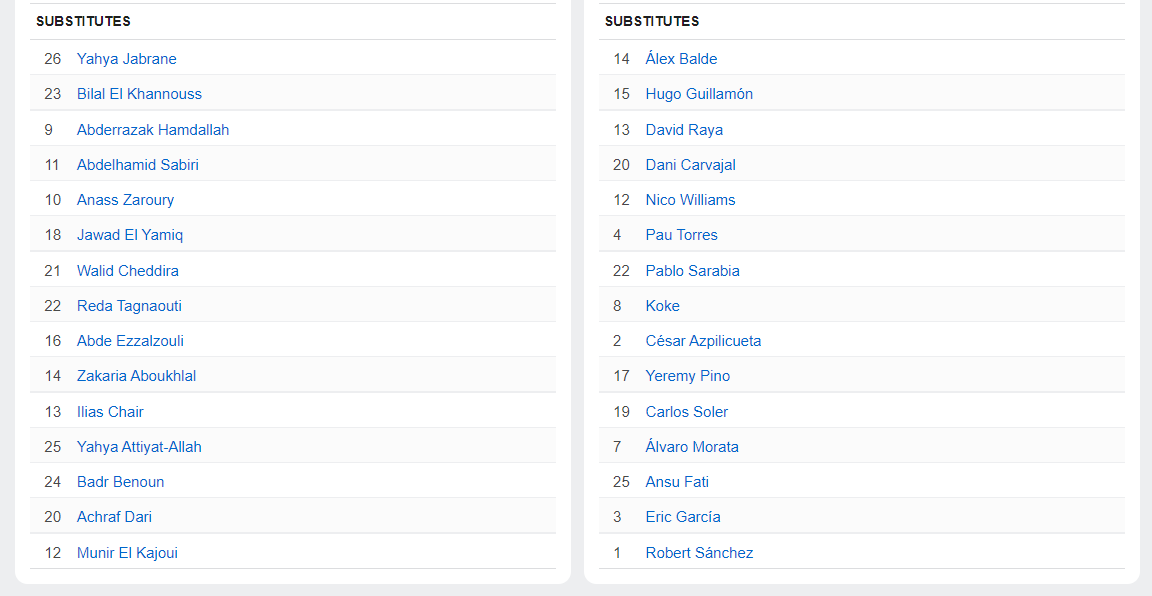Click the Álex Balde link
Viewport: 1152px width, 596px height.
point(681,59)
